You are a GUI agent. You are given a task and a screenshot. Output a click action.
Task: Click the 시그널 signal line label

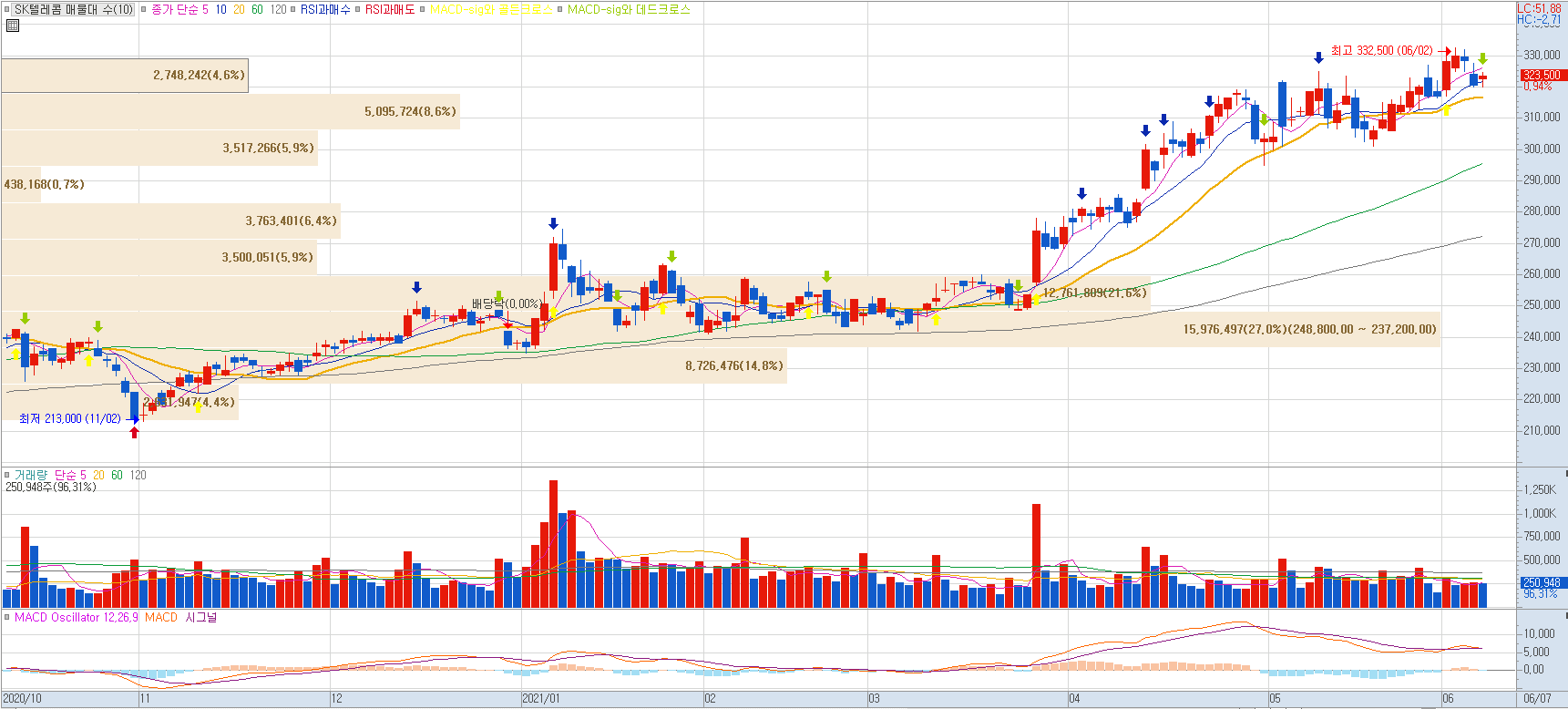(x=200, y=617)
